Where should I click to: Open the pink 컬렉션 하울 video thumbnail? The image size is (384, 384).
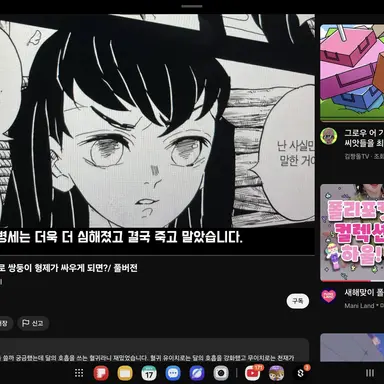[352, 233]
